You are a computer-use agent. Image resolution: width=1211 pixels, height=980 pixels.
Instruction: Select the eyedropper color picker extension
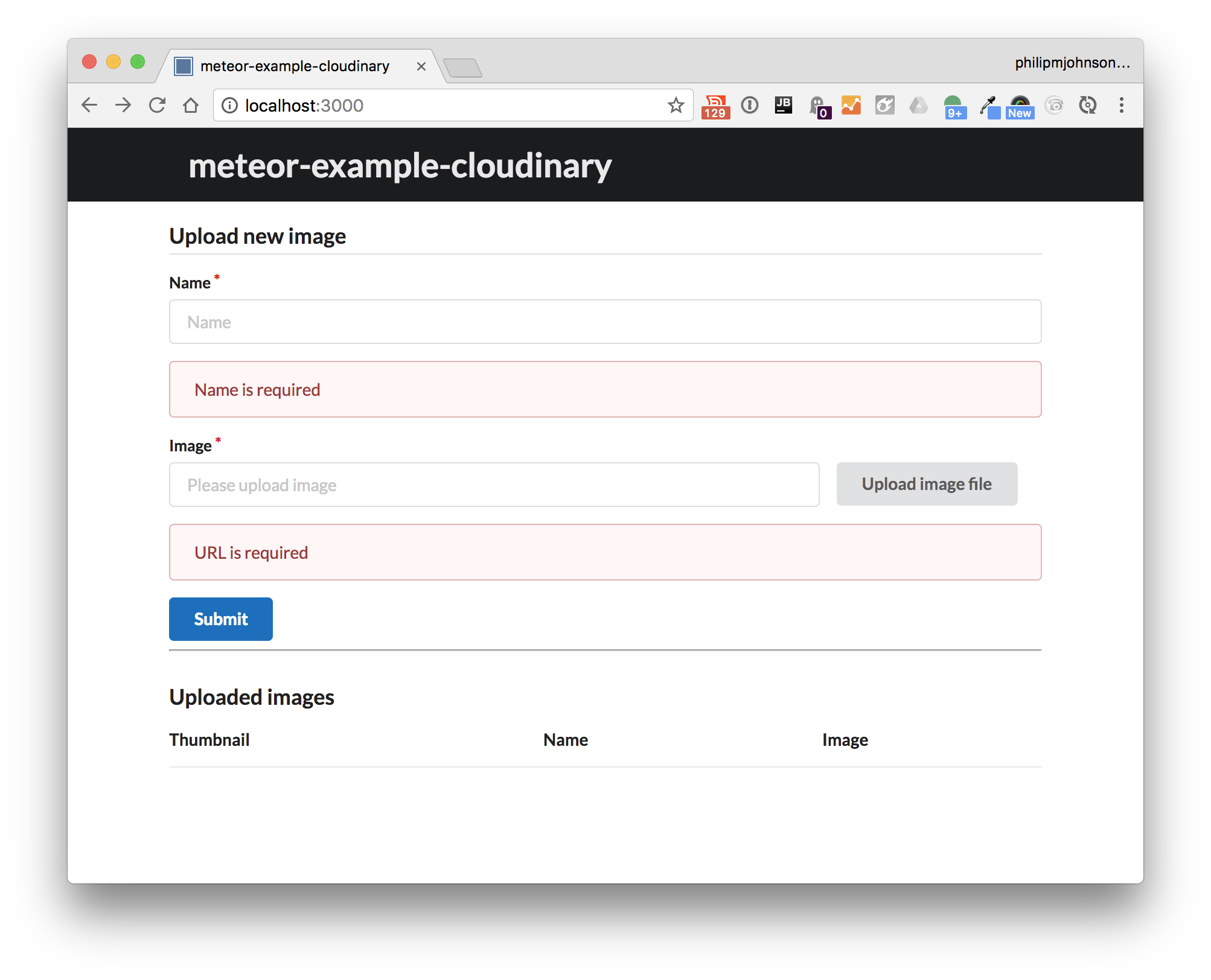(988, 106)
